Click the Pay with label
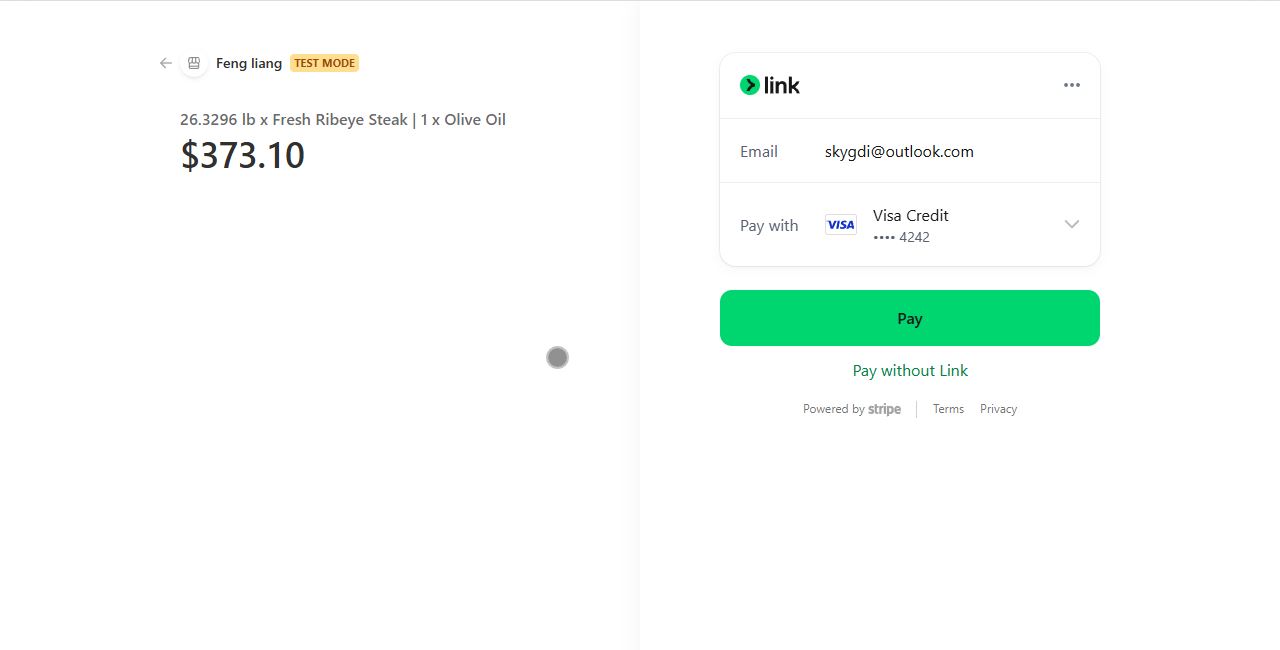The height and width of the screenshot is (650, 1280). [x=769, y=226]
